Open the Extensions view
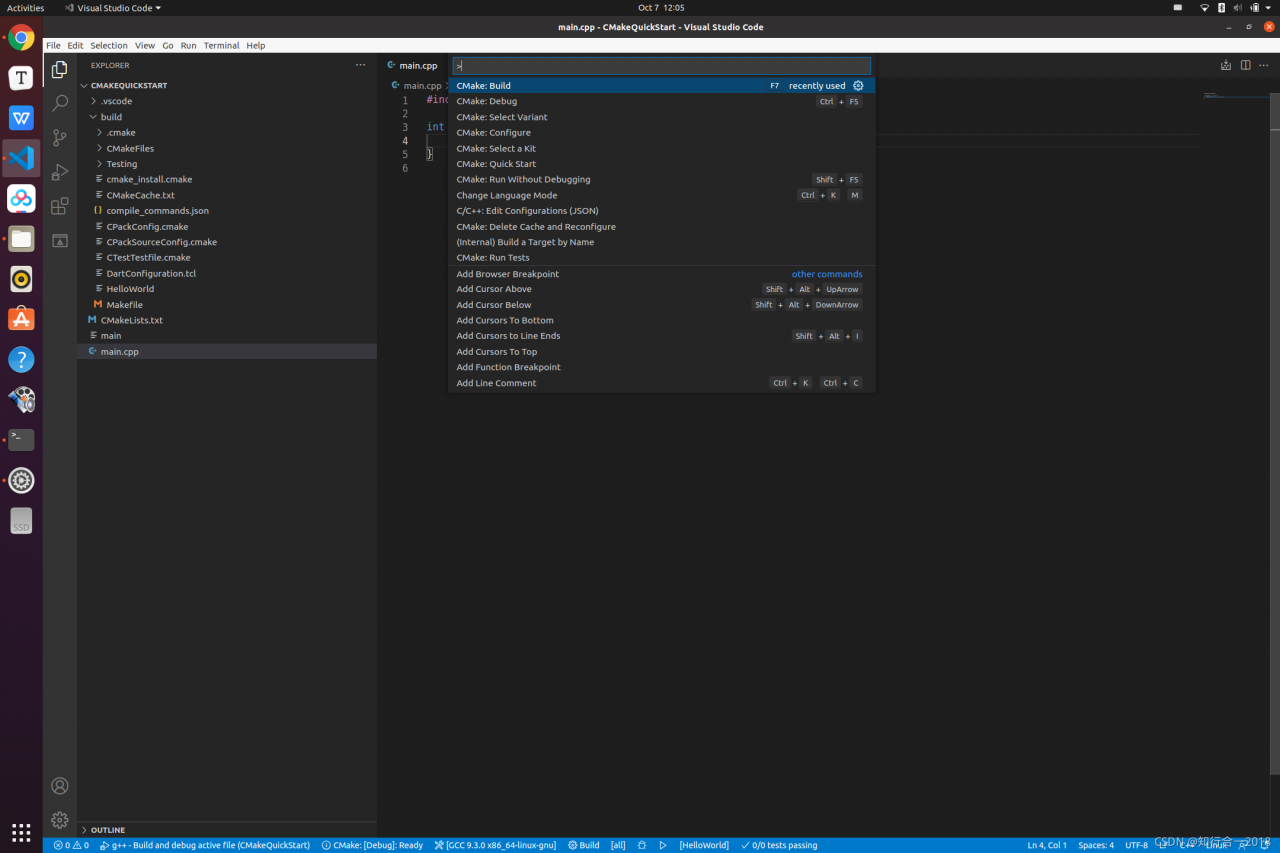 pyautogui.click(x=60, y=206)
